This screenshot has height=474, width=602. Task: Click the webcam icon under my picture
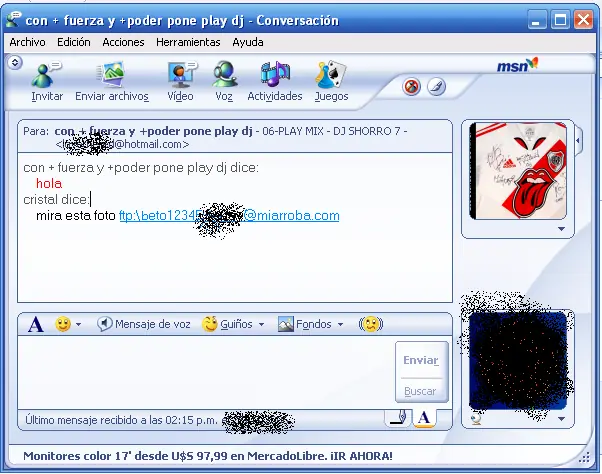pyautogui.click(x=476, y=418)
